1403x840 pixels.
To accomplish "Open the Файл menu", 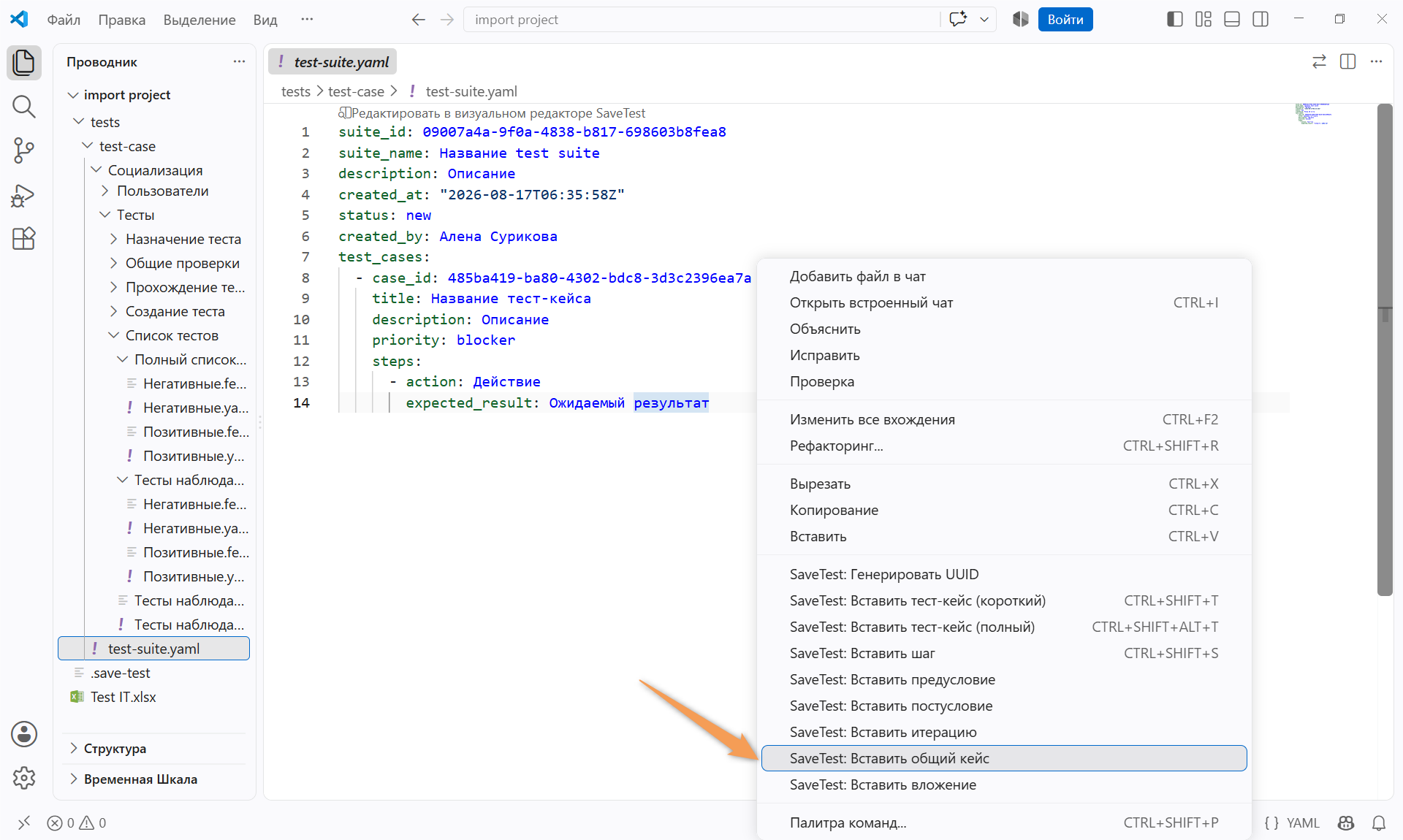I will pyautogui.click(x=64, y=20).
